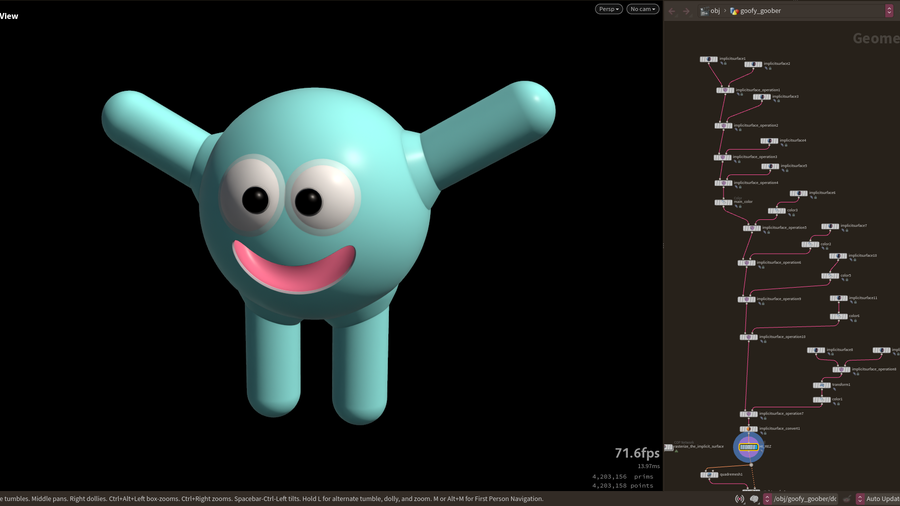The width and height of the screenshot is (900, 506).
Task: Select the transform1 node
Action: [822, 385]
